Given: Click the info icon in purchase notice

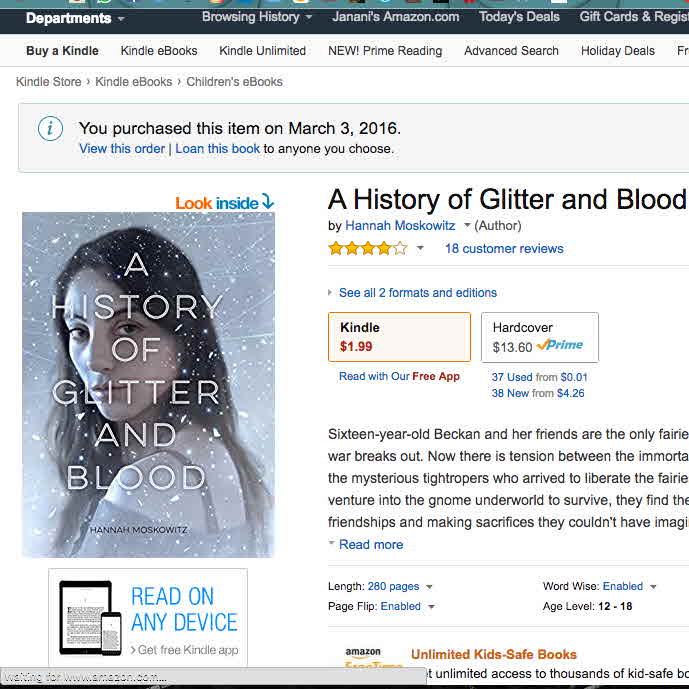Looking at the screenshot, I should click(x=50, y=129).
